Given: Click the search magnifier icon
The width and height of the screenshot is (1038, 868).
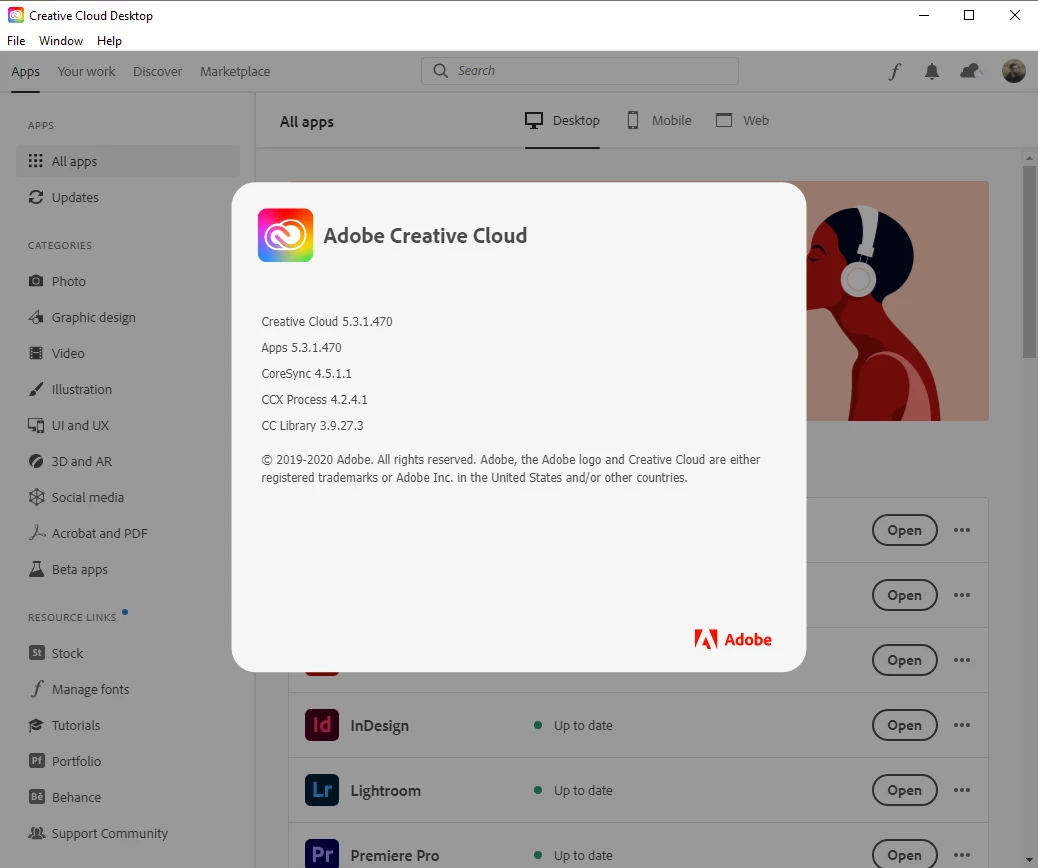Looking at the screenshot, I should 440,70.
